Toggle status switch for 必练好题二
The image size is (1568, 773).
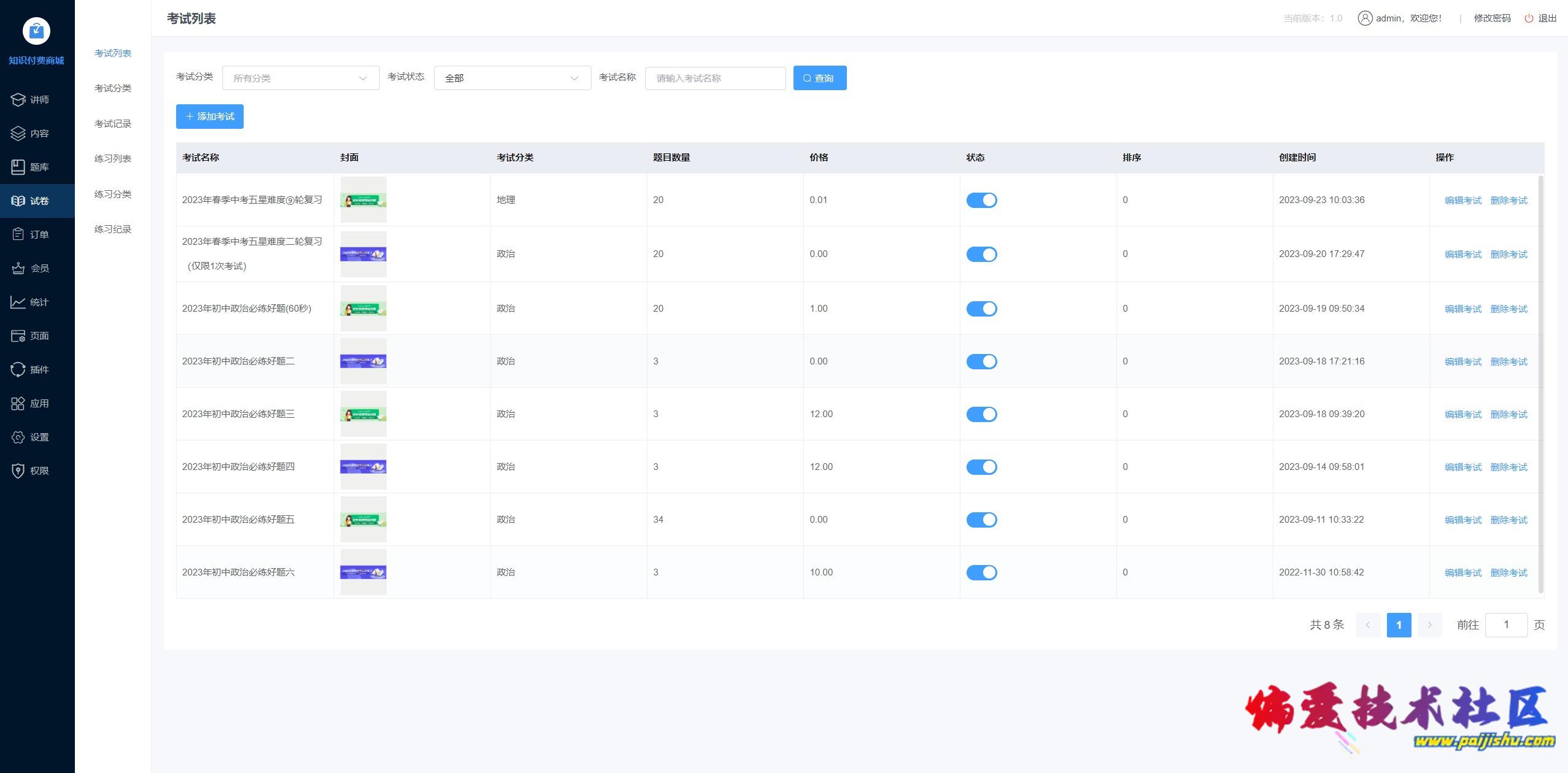[x=982, y=361]
